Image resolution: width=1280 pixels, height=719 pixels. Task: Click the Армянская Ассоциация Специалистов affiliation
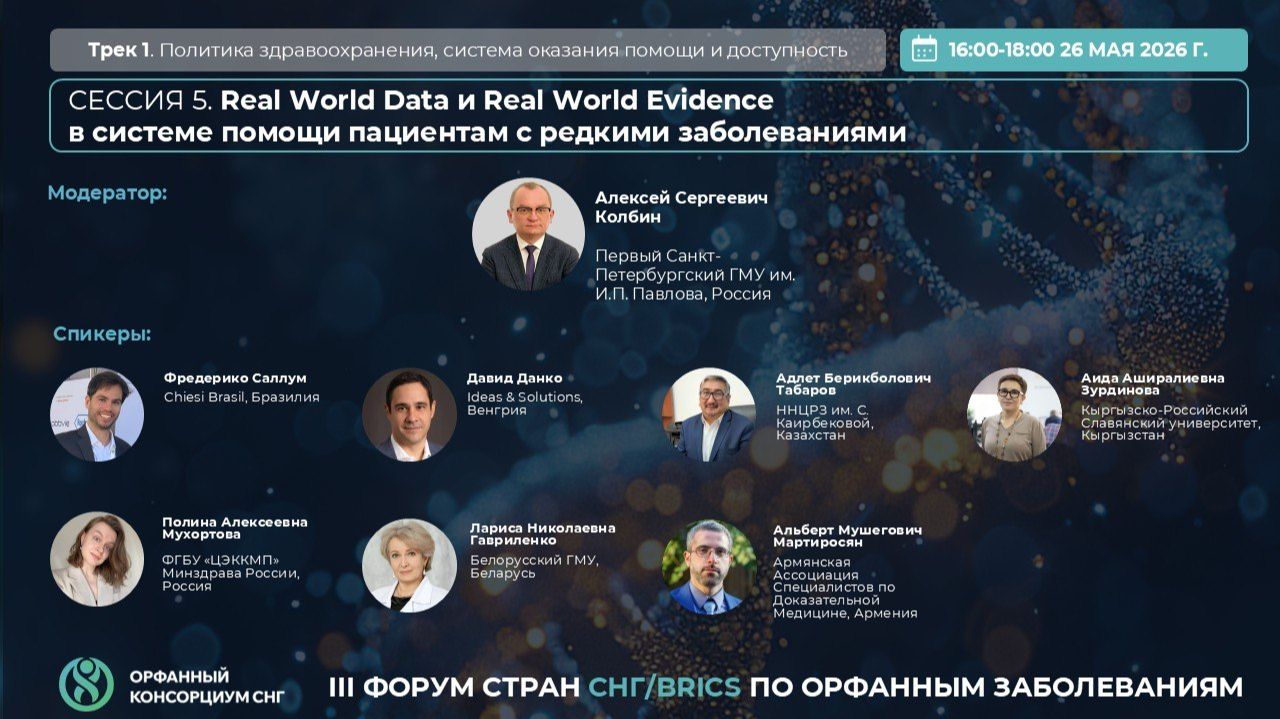coord(845,587)
